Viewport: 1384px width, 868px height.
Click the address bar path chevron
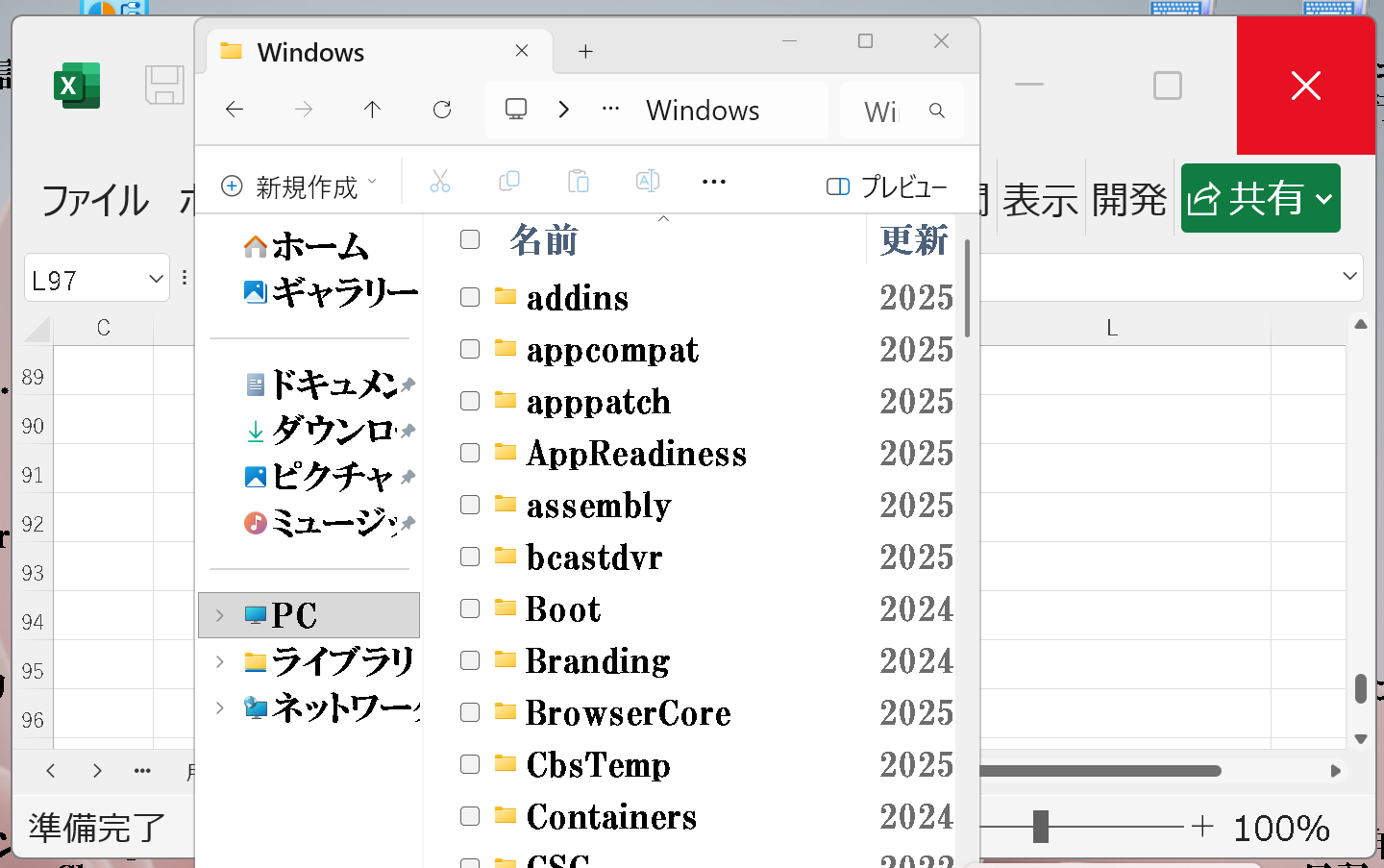tap(564, 110)
